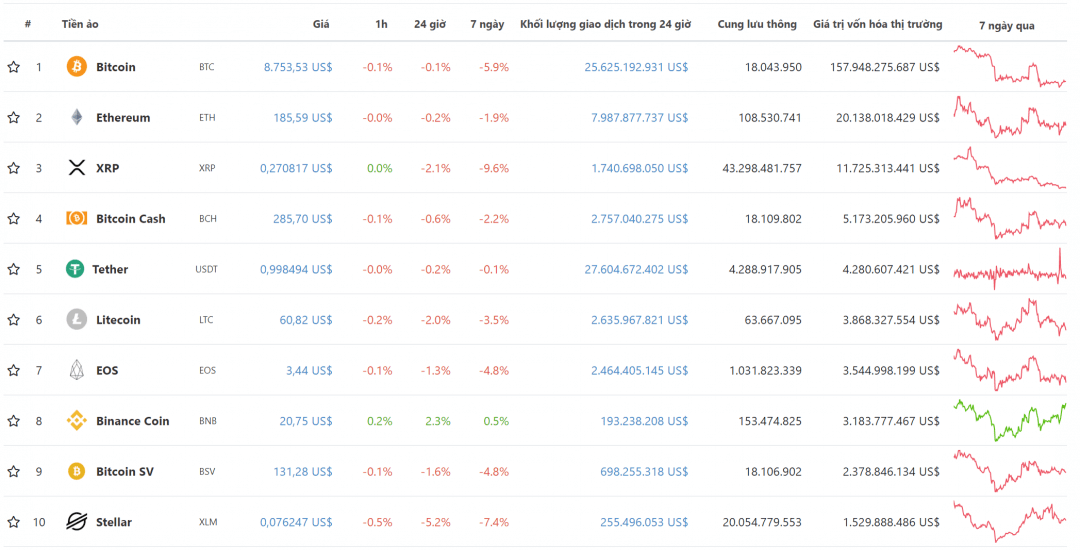Click Bitcoin volume 25.625.192.931 US$
The image size is (1080, 550).
coord(636,67)
